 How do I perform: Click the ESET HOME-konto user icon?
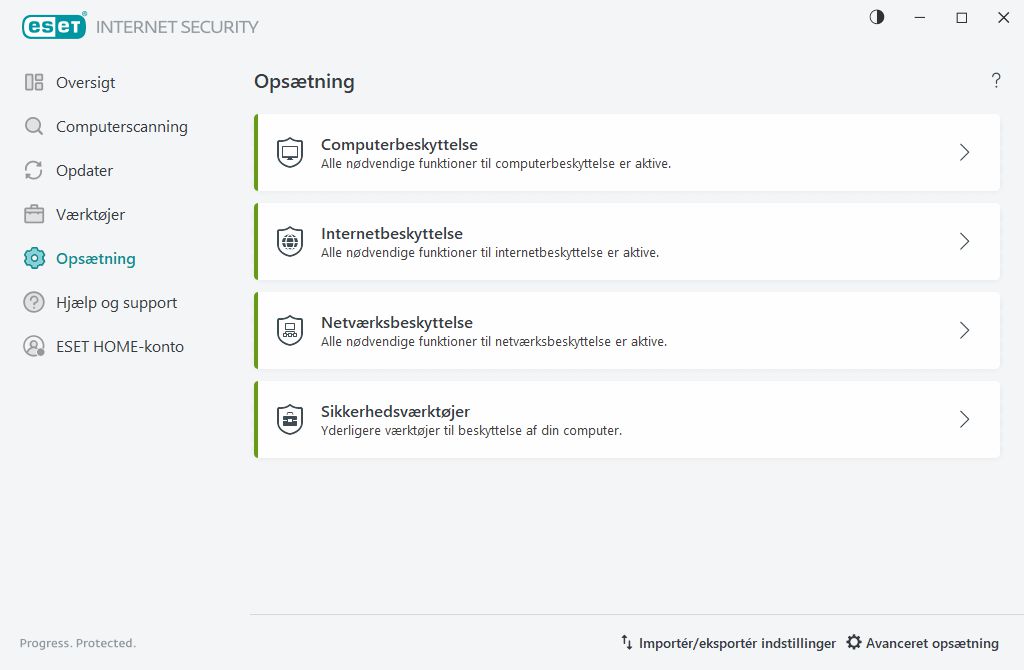pos(34,347)
